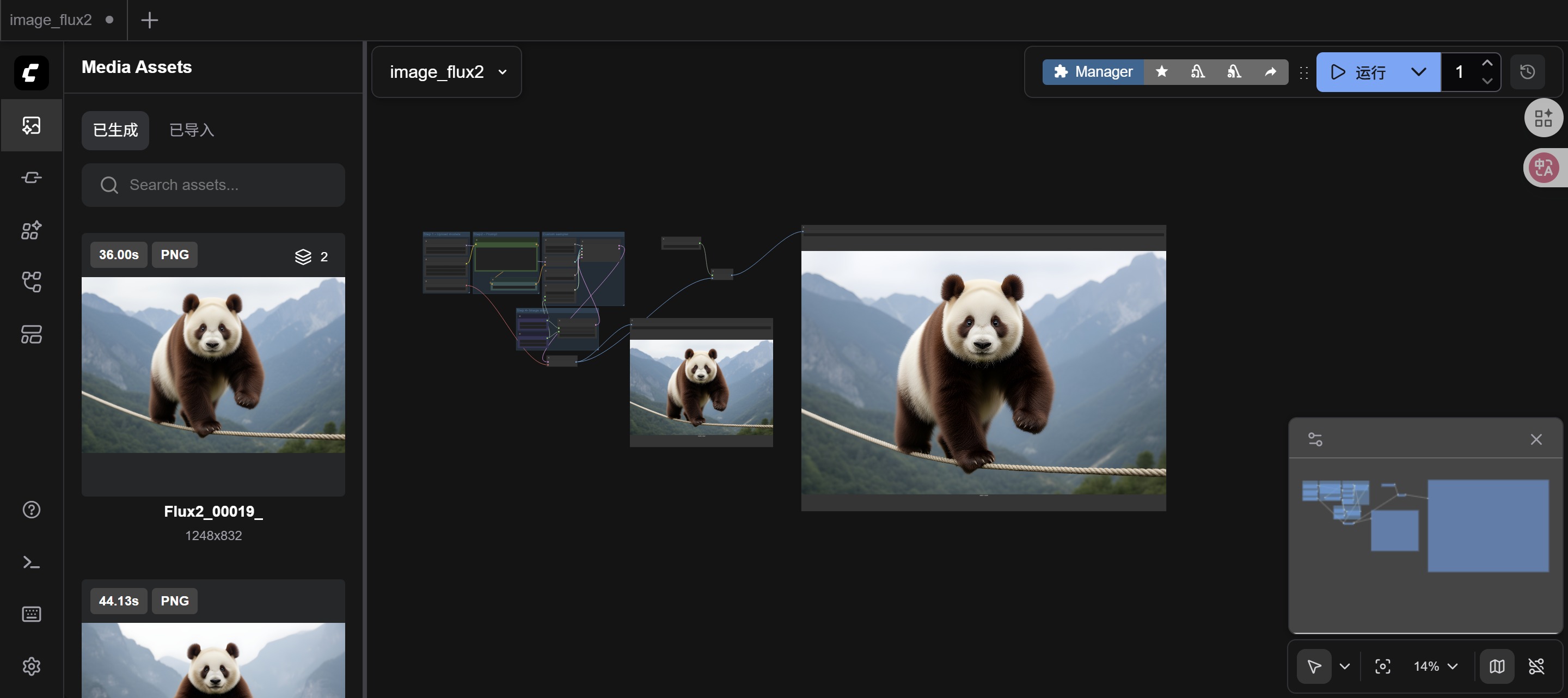
Task: Click the star icon next to Manager
Action: [x=1161, y=72]
